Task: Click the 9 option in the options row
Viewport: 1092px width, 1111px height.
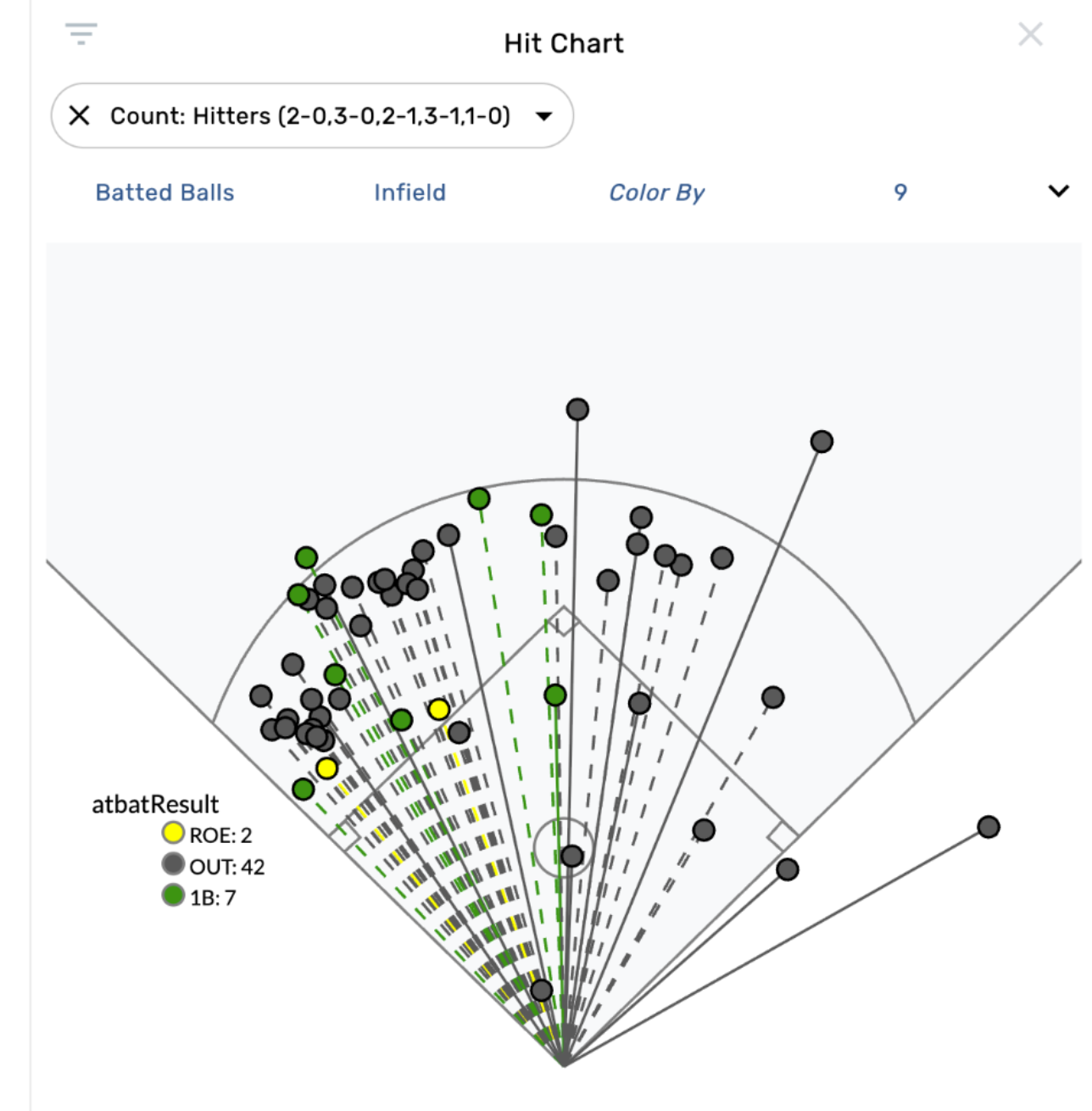Action: click(x=898, y=193)
